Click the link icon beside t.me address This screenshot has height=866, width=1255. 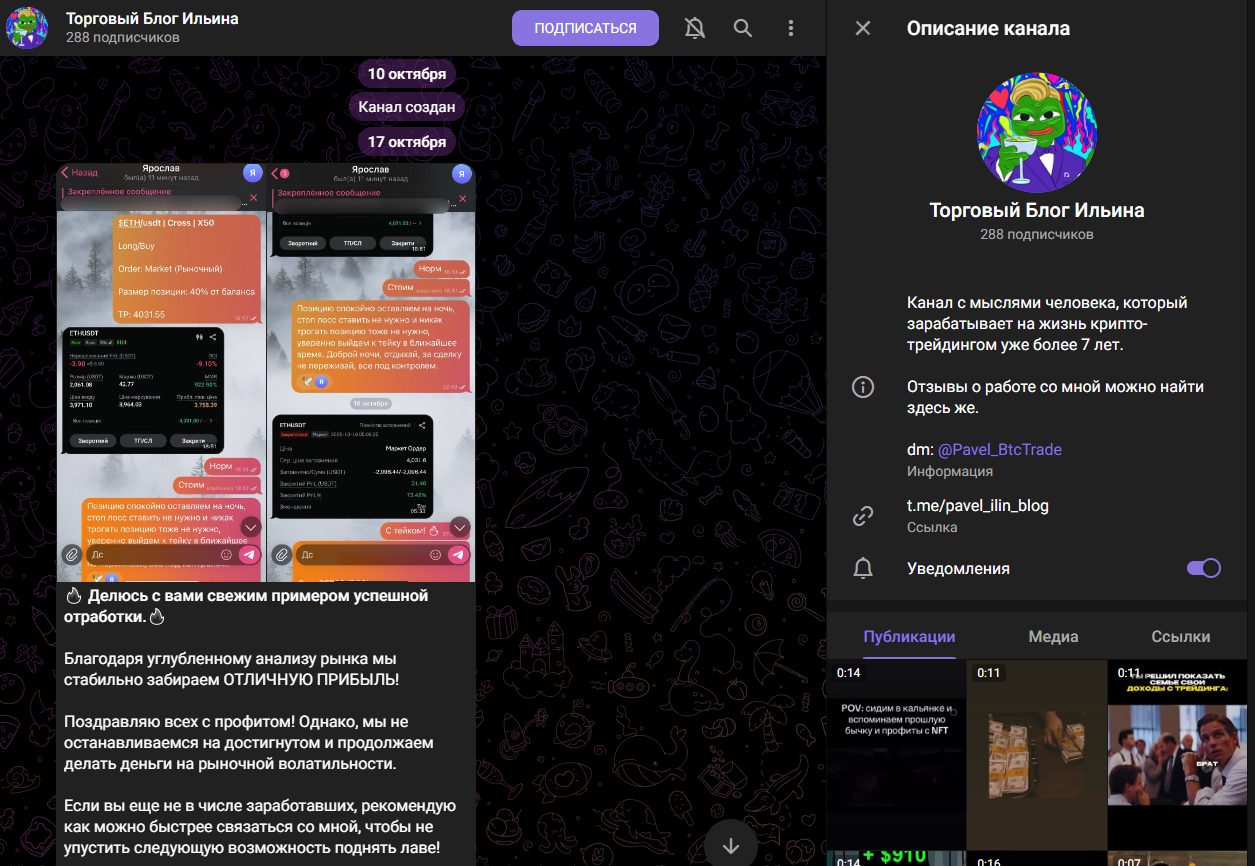(x=862, y=516)
